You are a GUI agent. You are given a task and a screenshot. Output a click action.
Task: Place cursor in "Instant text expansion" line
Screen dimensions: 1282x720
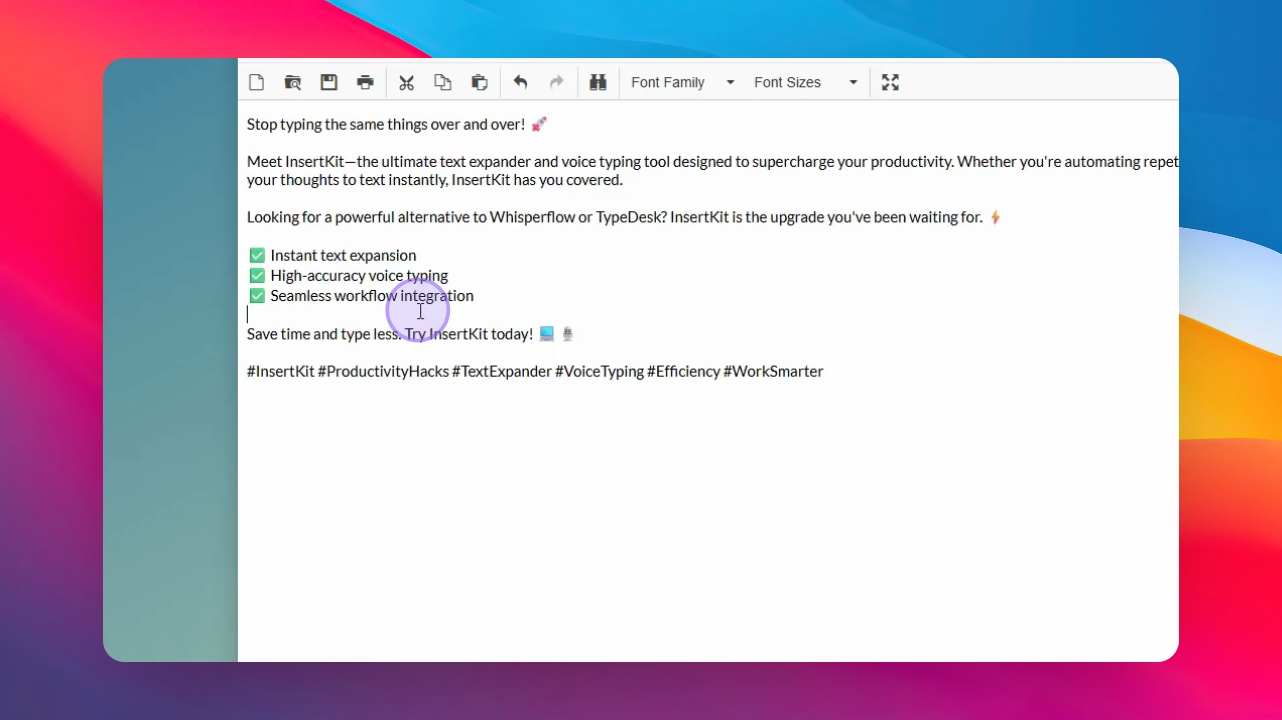click(x=343, y=256)
